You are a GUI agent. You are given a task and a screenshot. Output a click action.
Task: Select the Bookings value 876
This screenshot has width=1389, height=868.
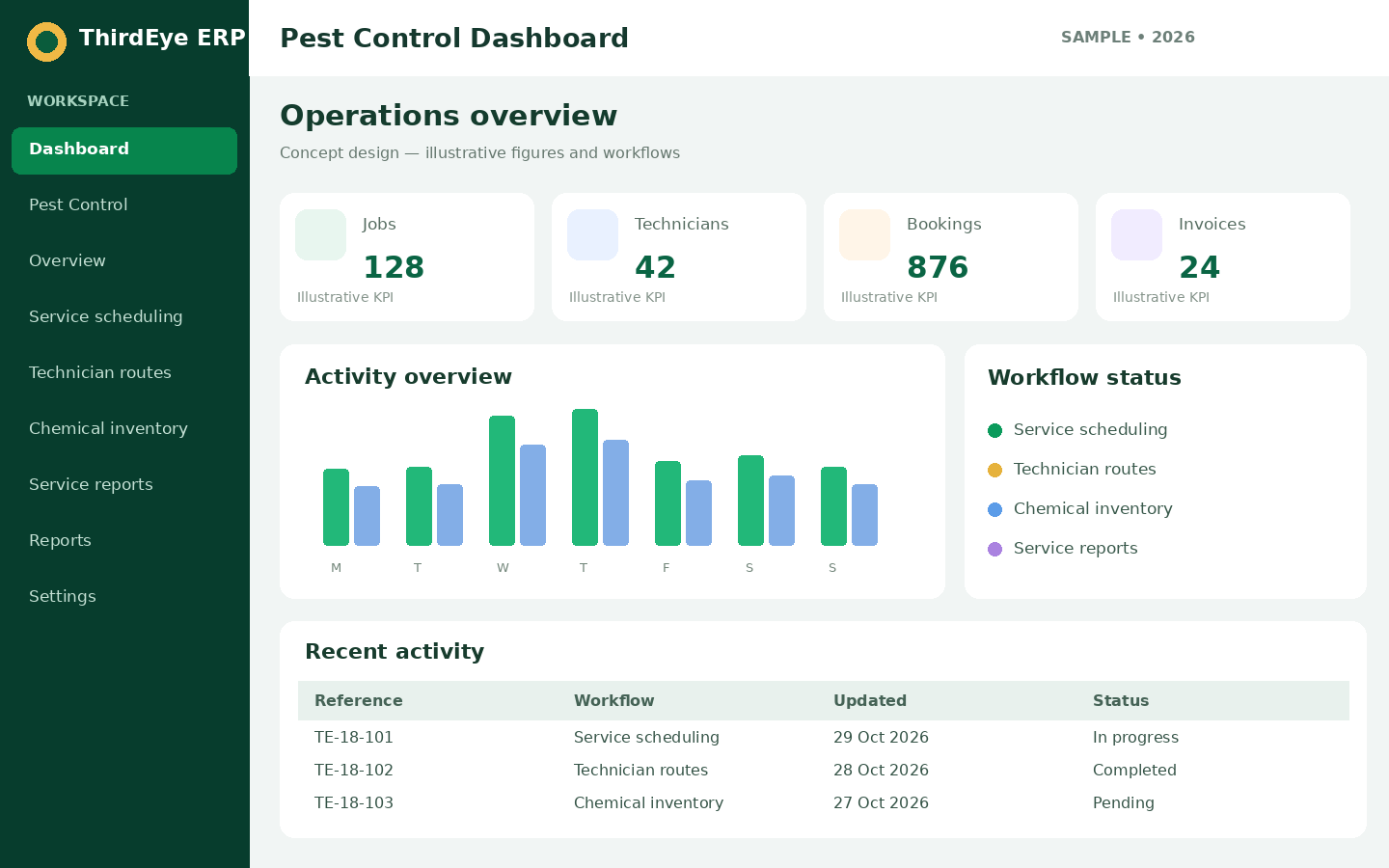click(938, 267)
